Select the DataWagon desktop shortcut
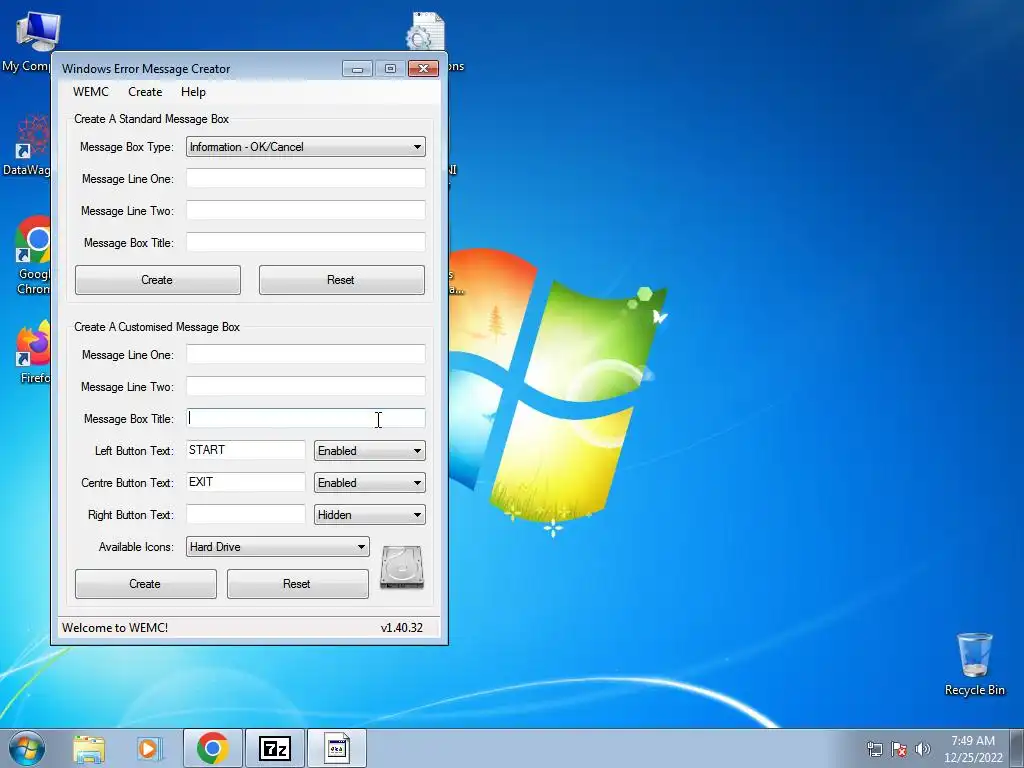 click(26, 145)
